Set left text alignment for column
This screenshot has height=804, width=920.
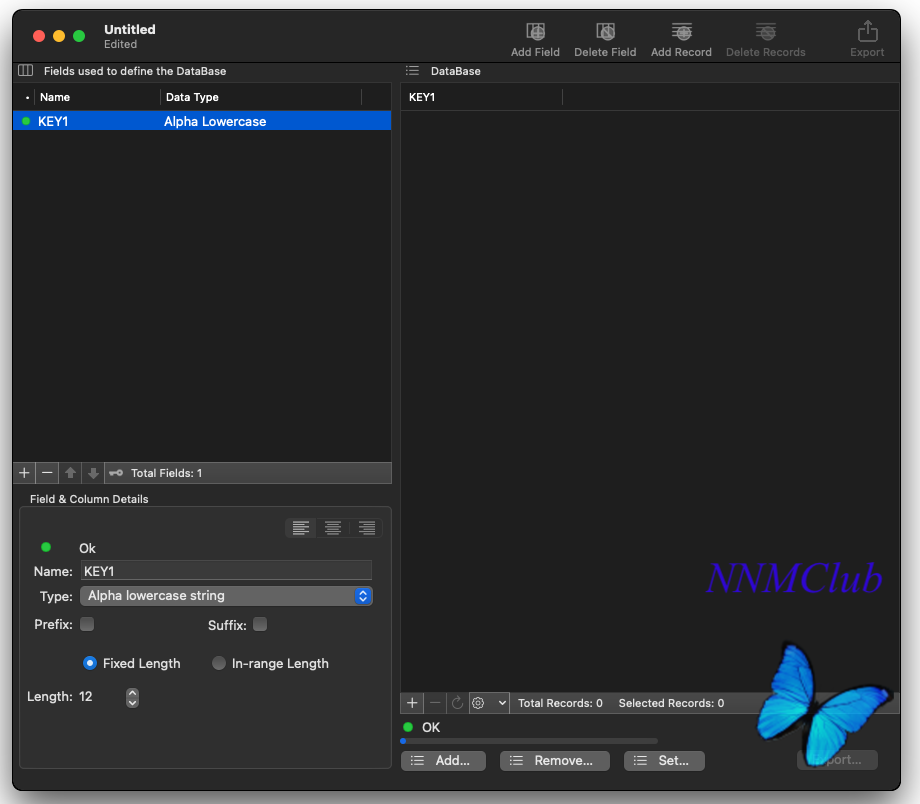[301, 528]
